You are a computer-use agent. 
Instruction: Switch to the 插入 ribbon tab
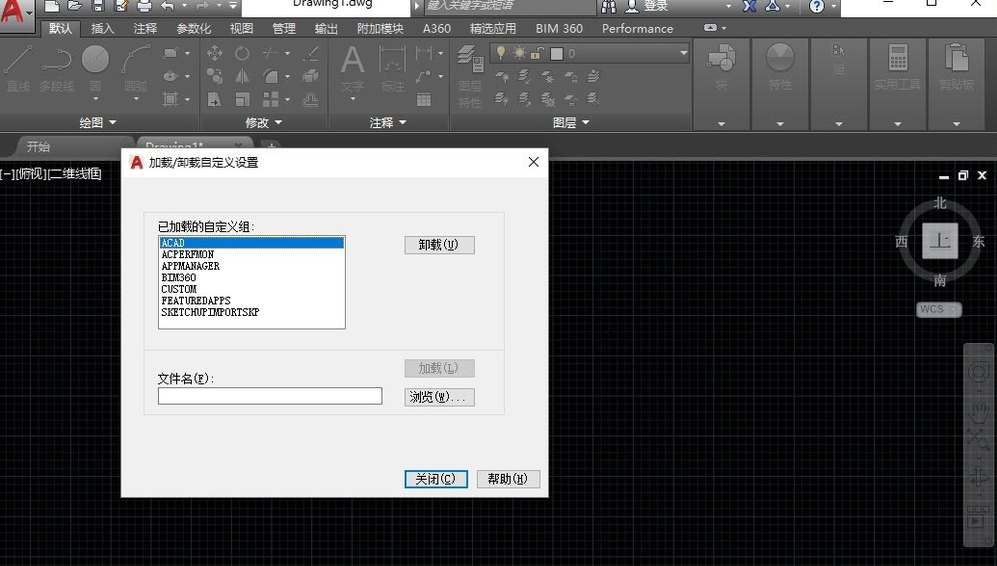tap(102, 29)
